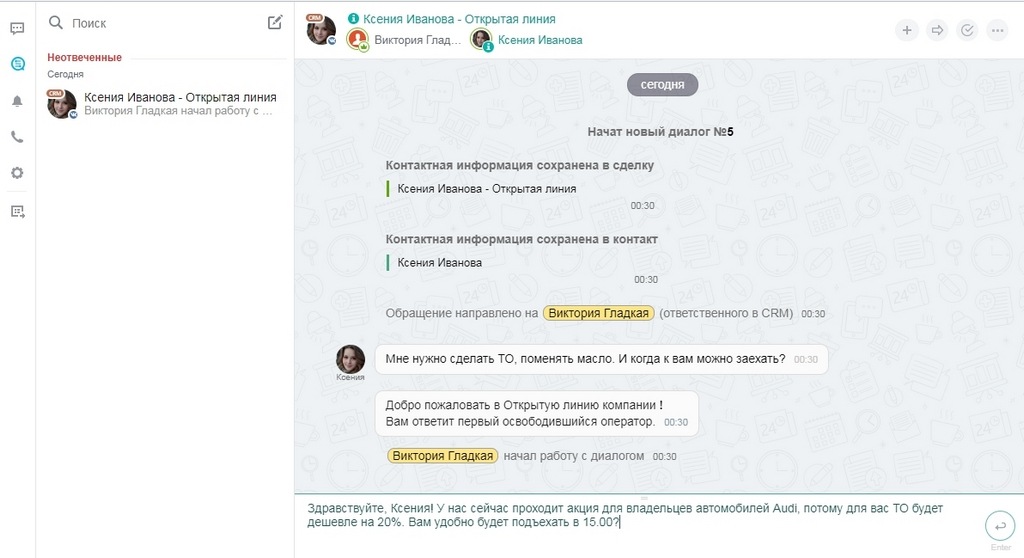Click Начат новый диалог №5 notice
The height and width of the screenshot is (558, 1024).
(660, 131)
